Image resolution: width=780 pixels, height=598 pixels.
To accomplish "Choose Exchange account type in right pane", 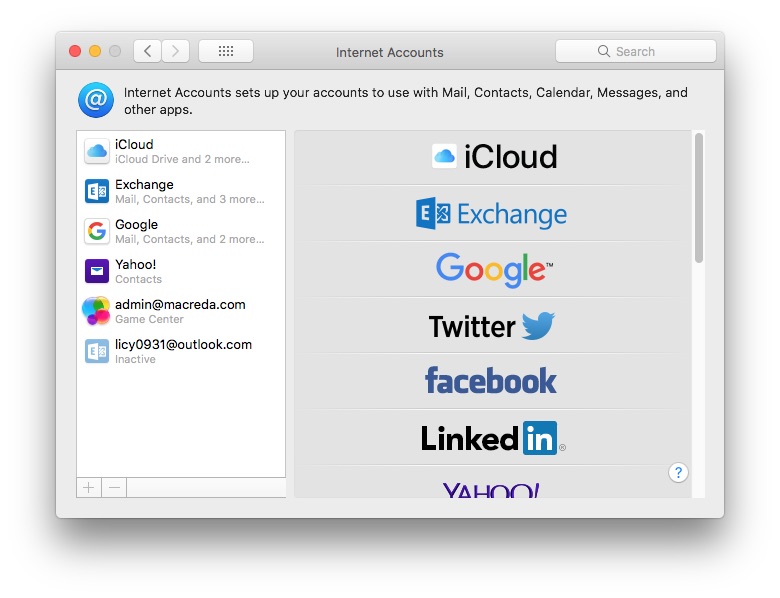I will pos(494,214).
